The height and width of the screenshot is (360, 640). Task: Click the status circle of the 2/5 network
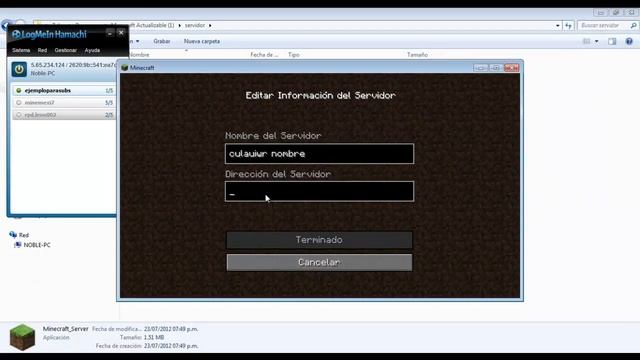(18, 115)
